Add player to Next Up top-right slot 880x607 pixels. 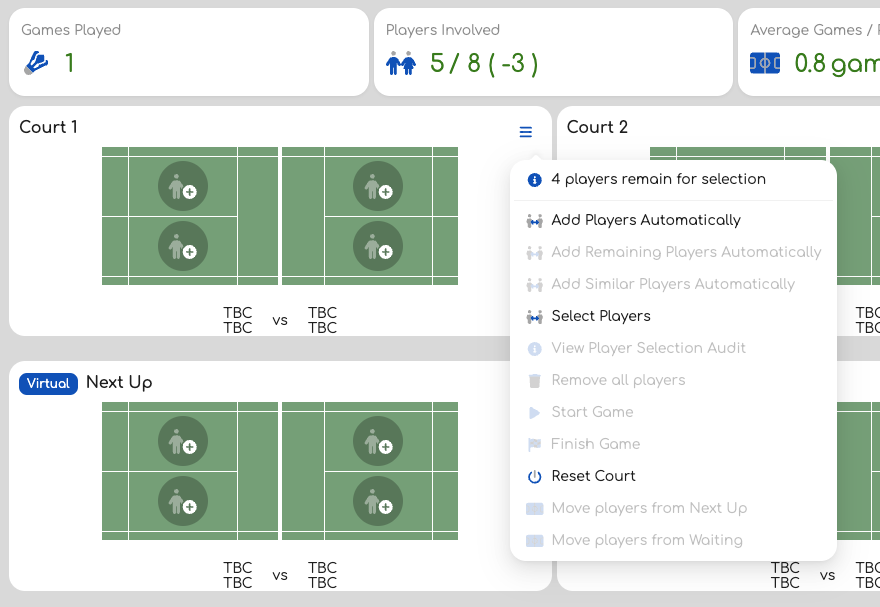(x=378, y=441)
